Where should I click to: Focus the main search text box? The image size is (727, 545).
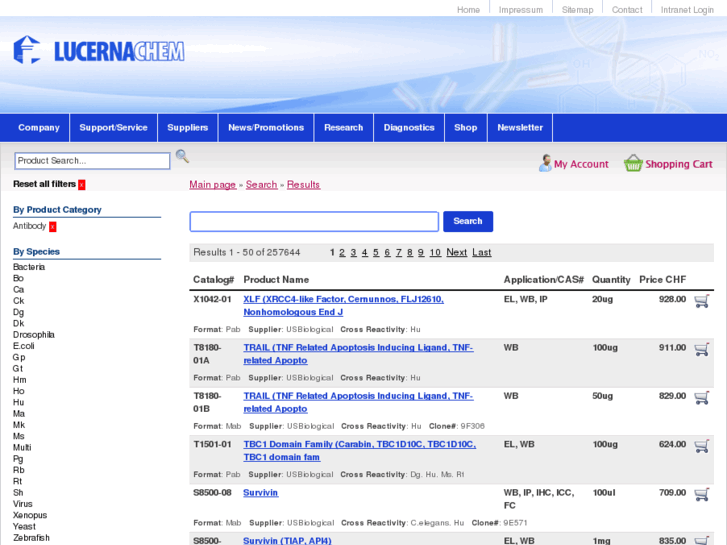coord(314,221)
